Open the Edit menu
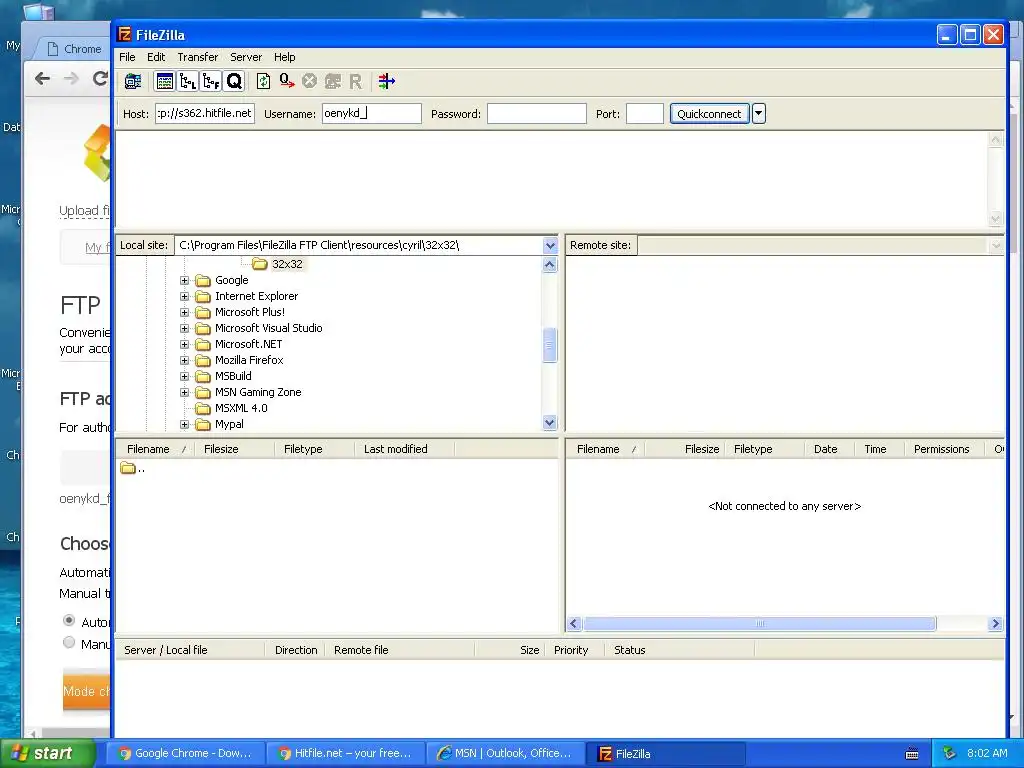Screen dimensions: 1024x768 pyautogui.click(x=156, y=57)
